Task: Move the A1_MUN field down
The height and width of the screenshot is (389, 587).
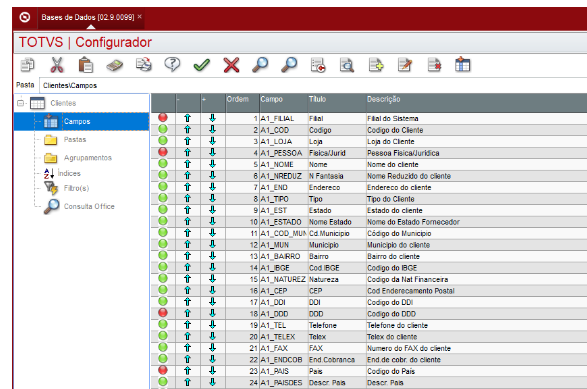Action: click(213, 244)
